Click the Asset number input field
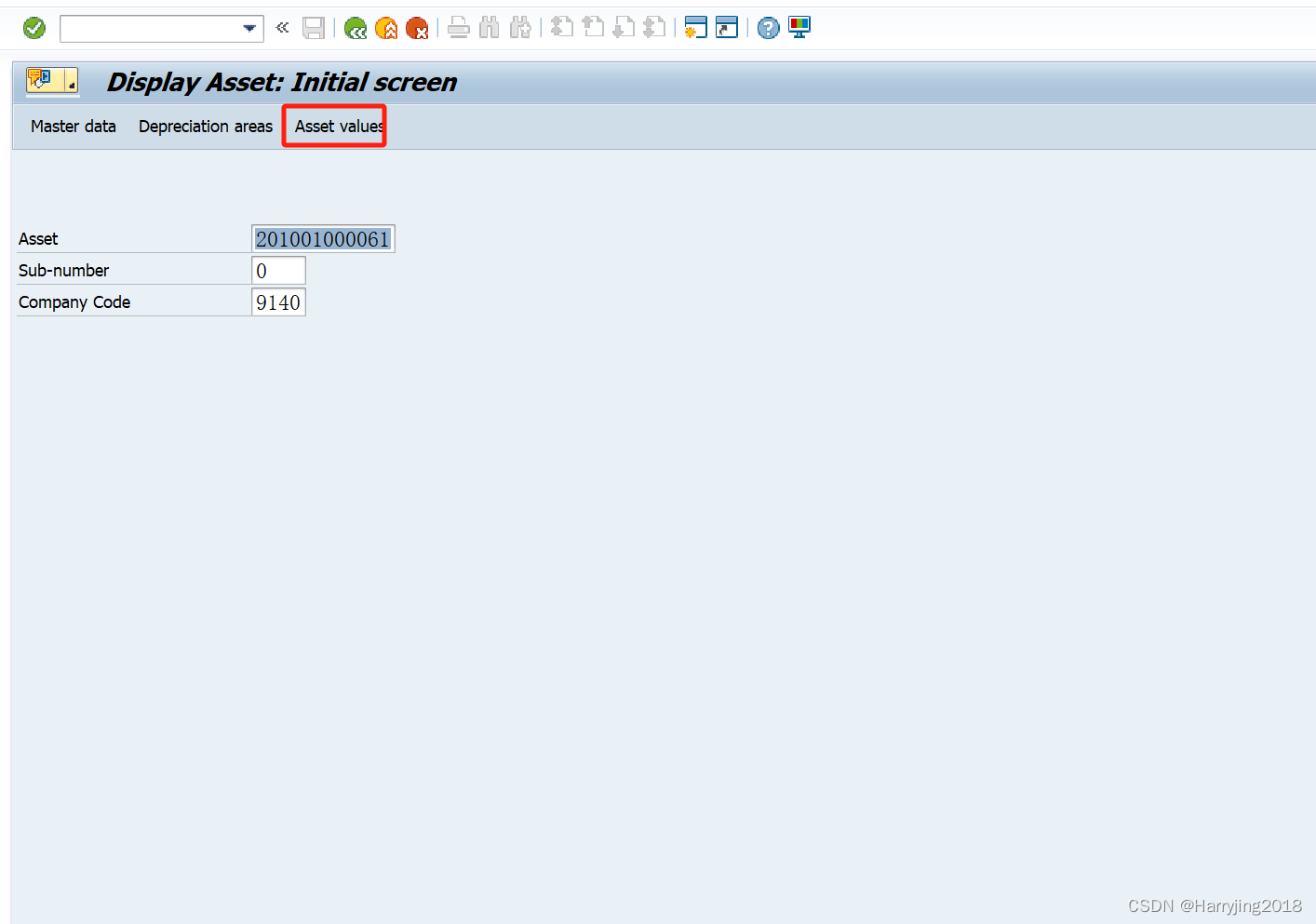Screen dimensions: 1316x924 coord(323,239)
